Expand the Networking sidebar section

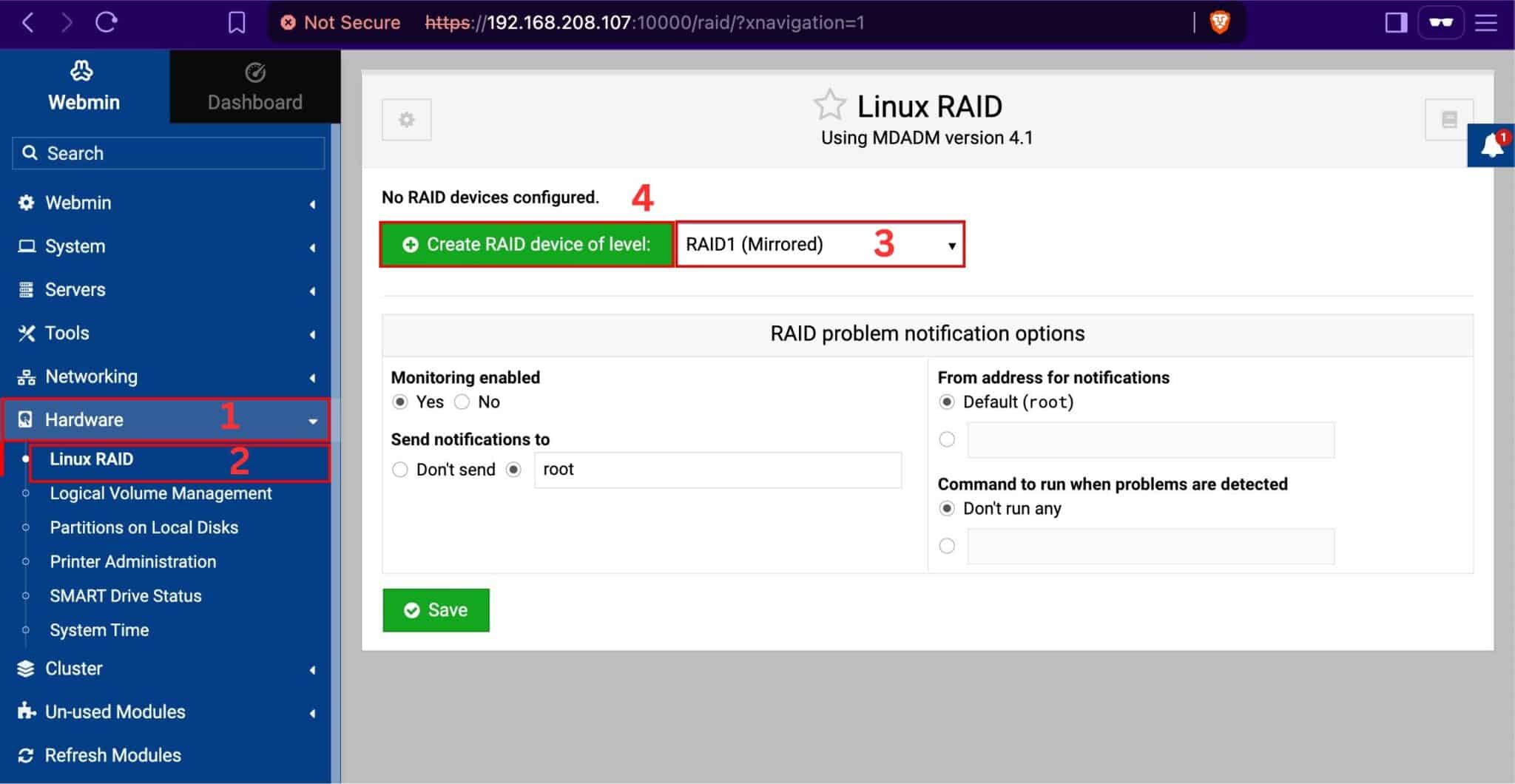(x=311, y=377)
